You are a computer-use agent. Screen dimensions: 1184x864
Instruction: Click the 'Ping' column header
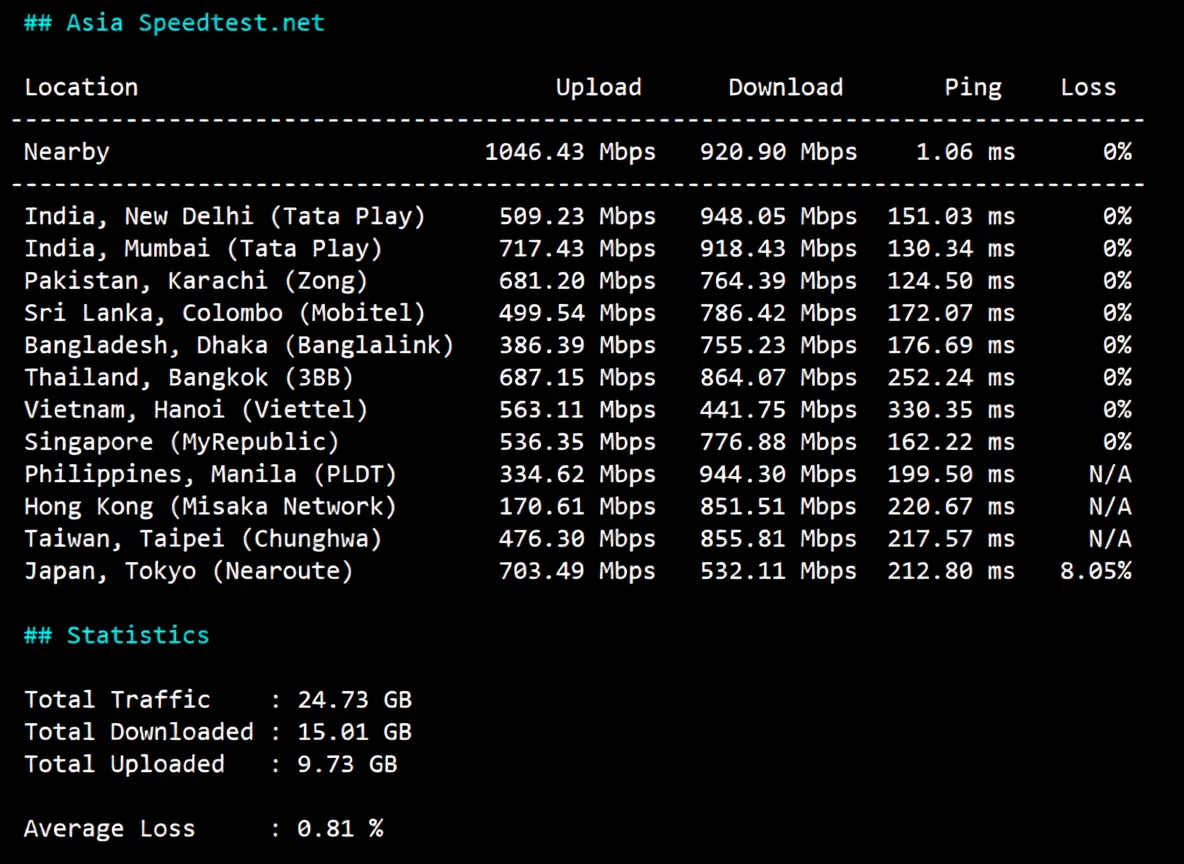973,88
